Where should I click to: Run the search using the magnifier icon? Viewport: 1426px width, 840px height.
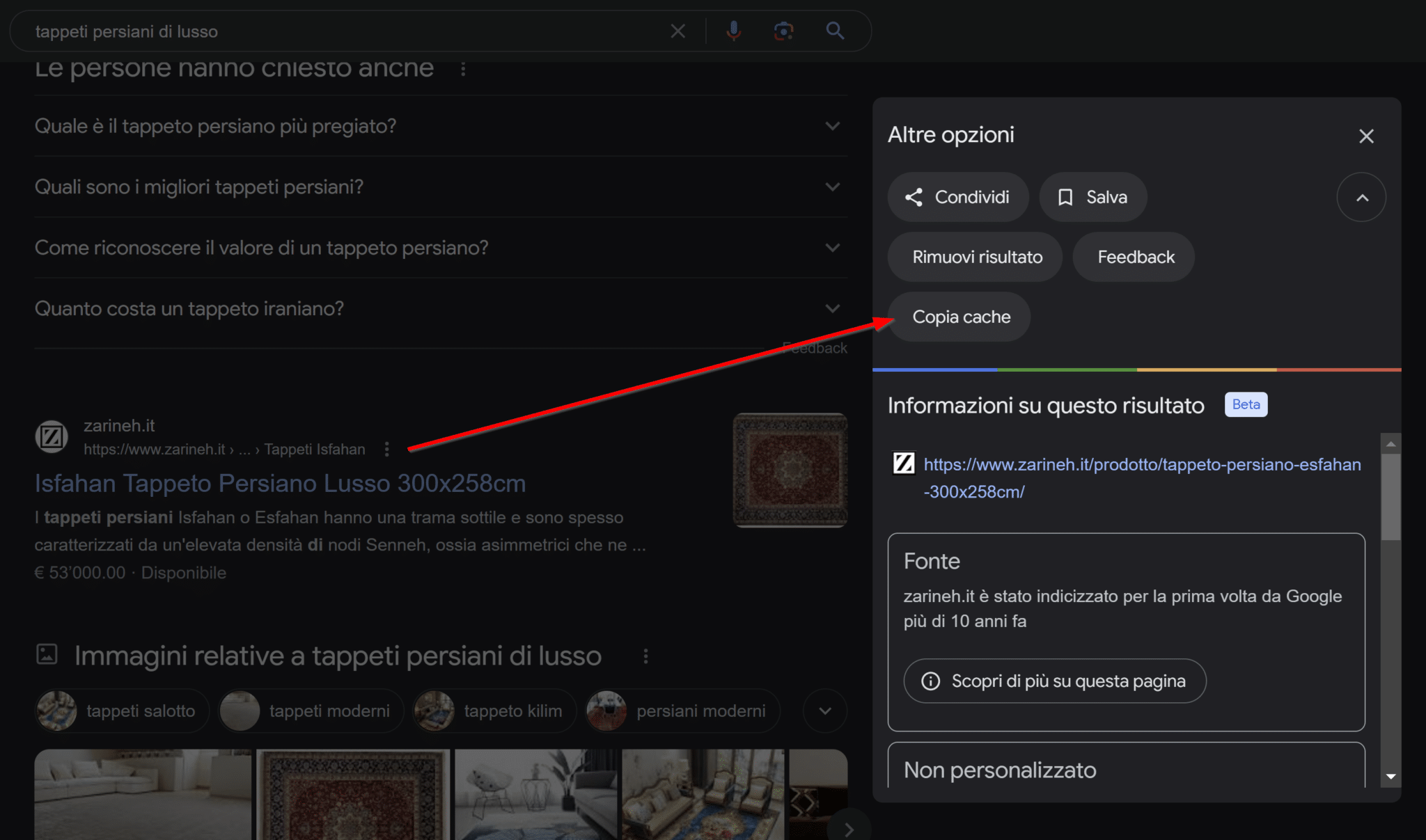point(835,31)
